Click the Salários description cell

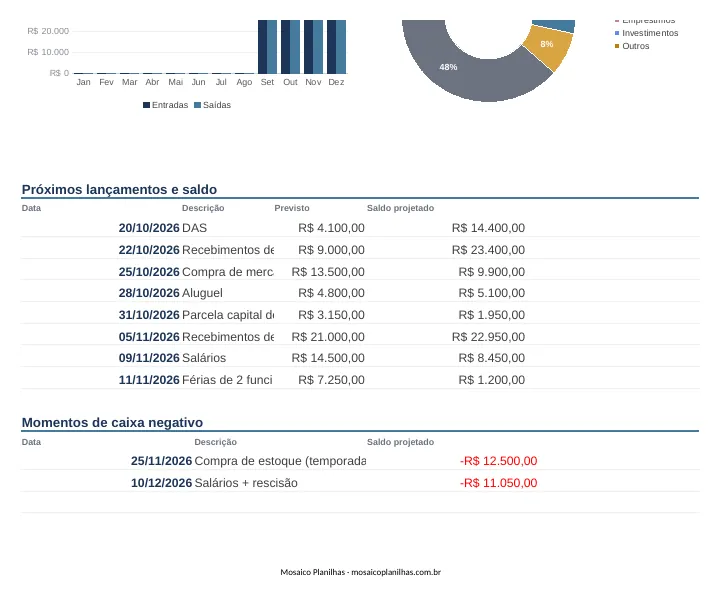(204, 358)
